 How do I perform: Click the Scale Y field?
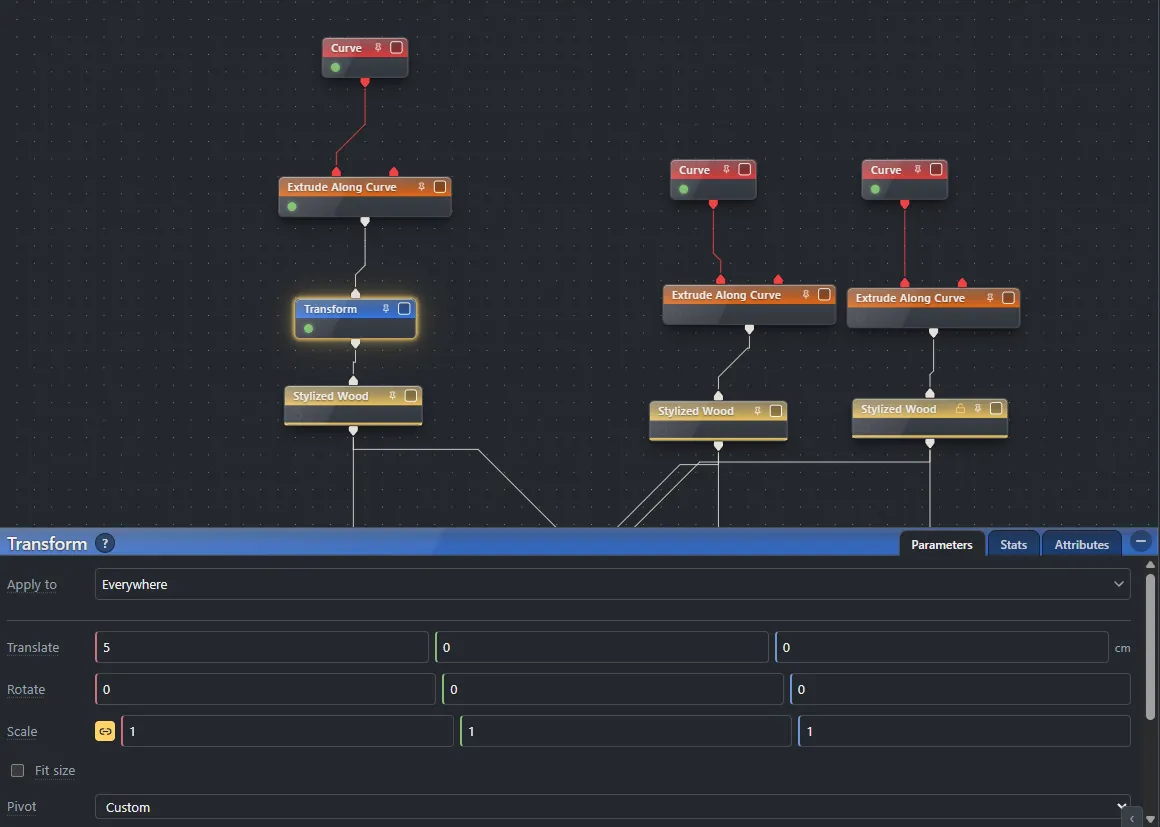pyautogui.click(x=626, y=732)
